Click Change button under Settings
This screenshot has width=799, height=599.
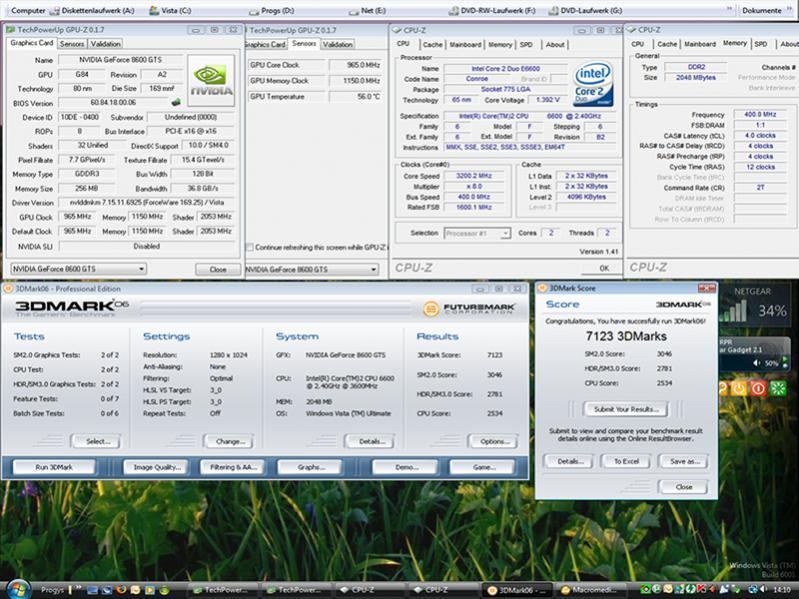click(229, 441)
